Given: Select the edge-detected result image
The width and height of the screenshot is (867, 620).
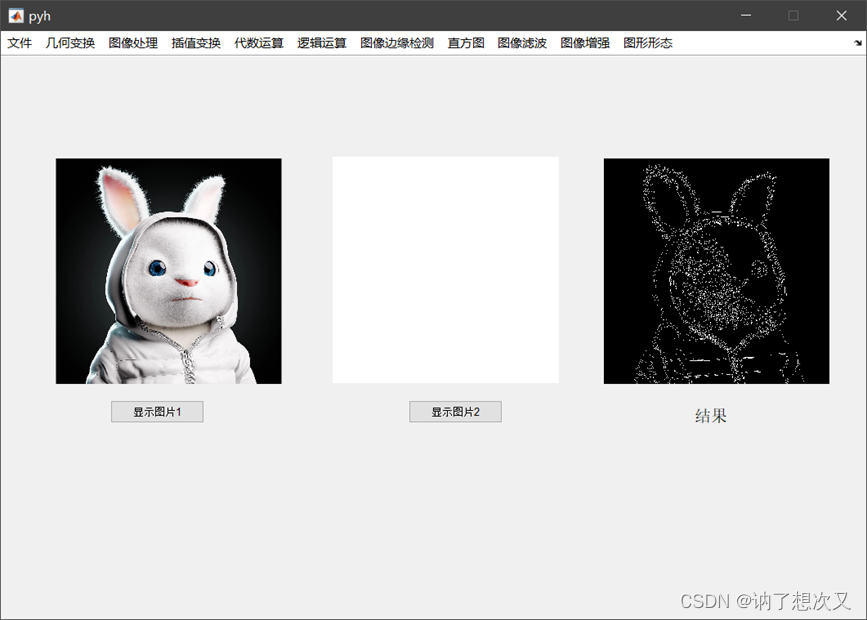Looking at the screenshot, I should [x=717, y=271].
